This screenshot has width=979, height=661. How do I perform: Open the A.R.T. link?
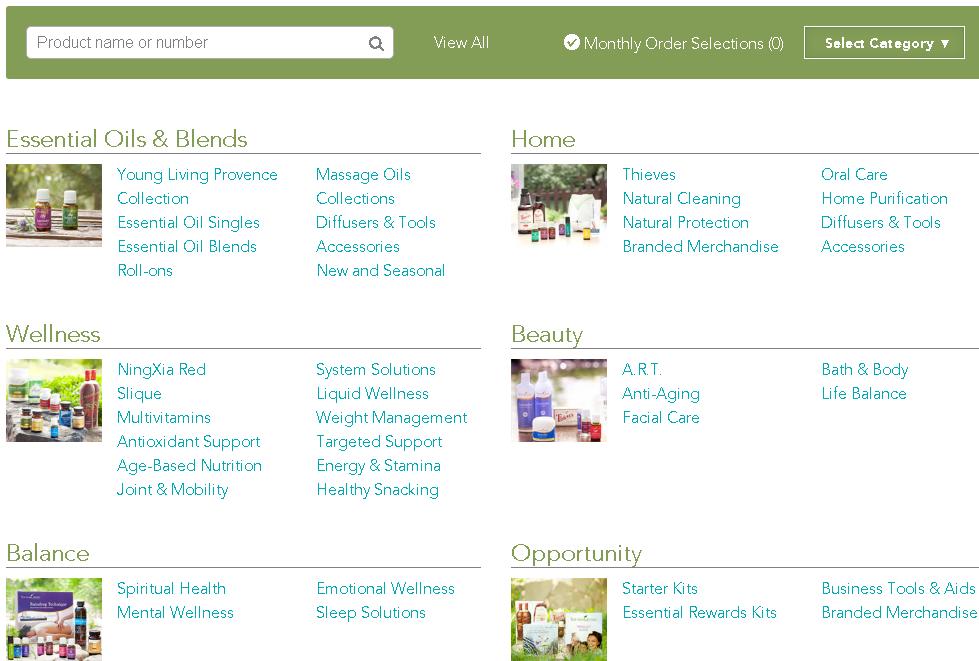(641, 369)
